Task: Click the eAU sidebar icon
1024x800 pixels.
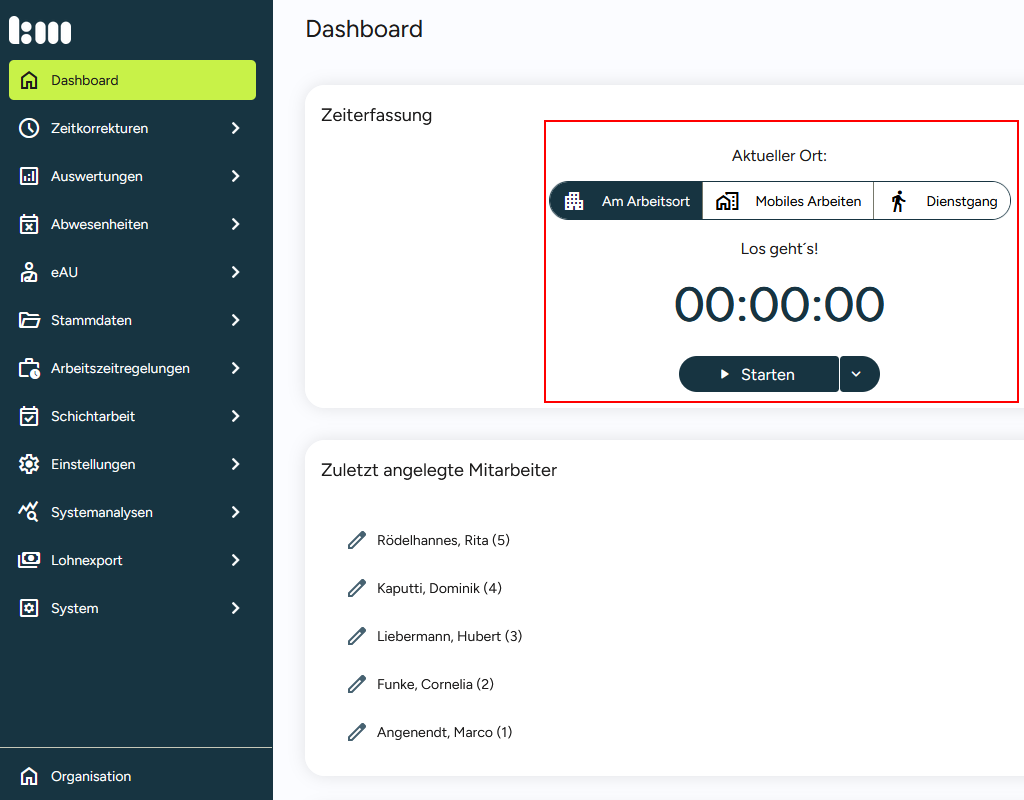Action: [x=29, y=272]
